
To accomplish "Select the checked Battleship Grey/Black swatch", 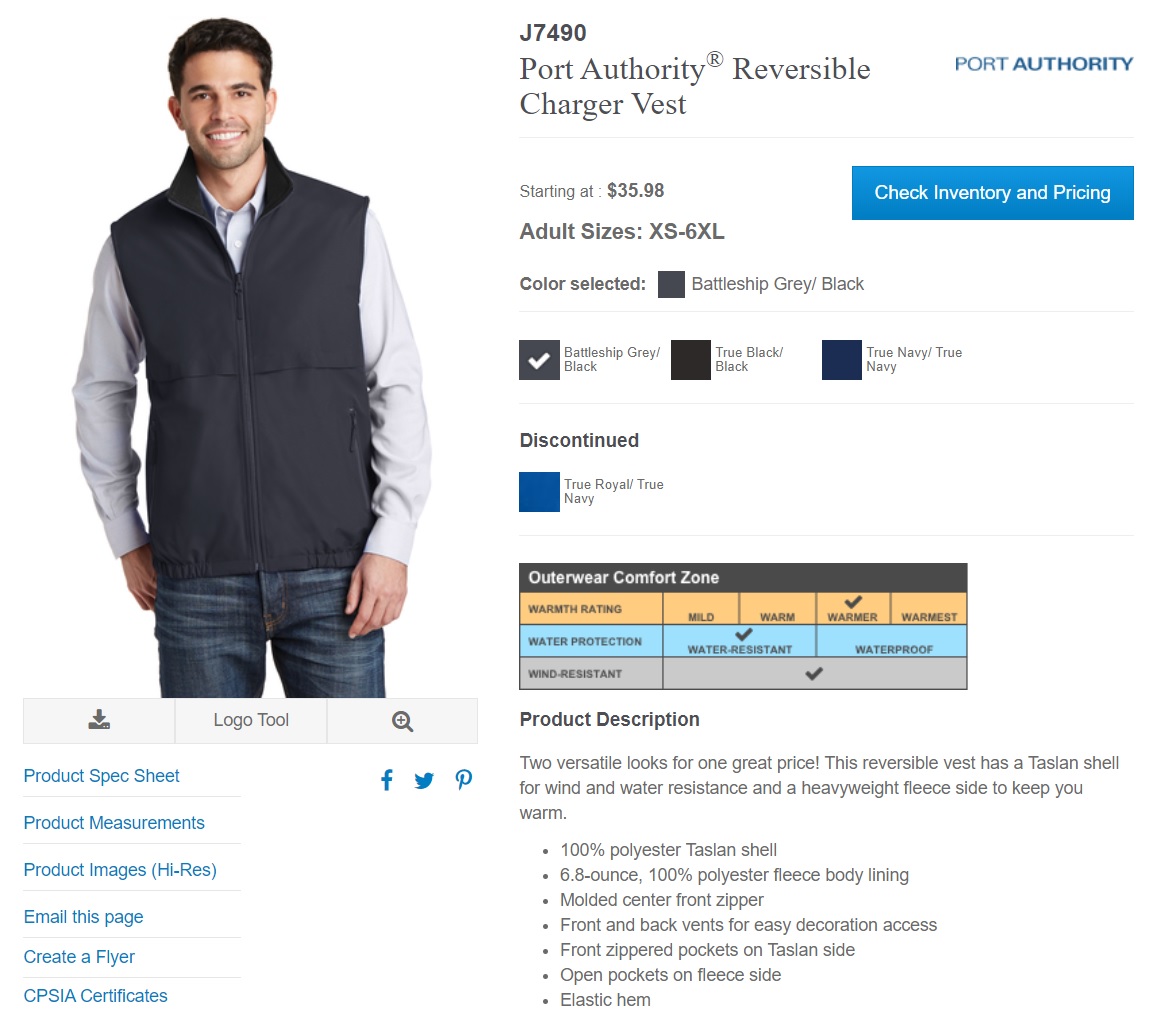I will [539, 360].
